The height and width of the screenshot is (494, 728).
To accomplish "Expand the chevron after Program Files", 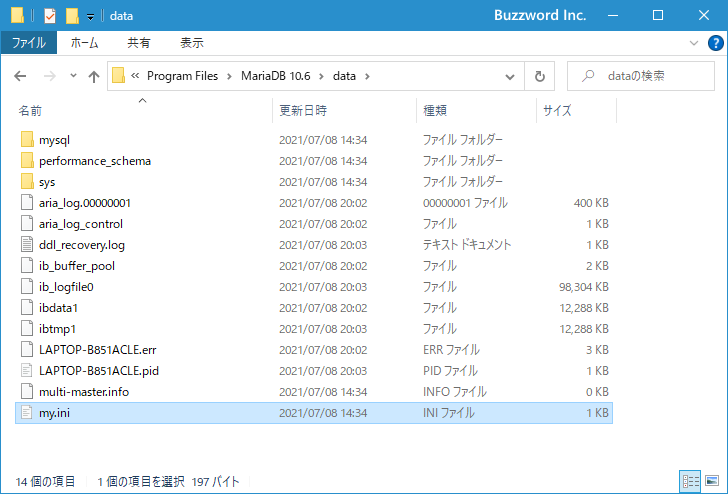I will pos(229,76).
